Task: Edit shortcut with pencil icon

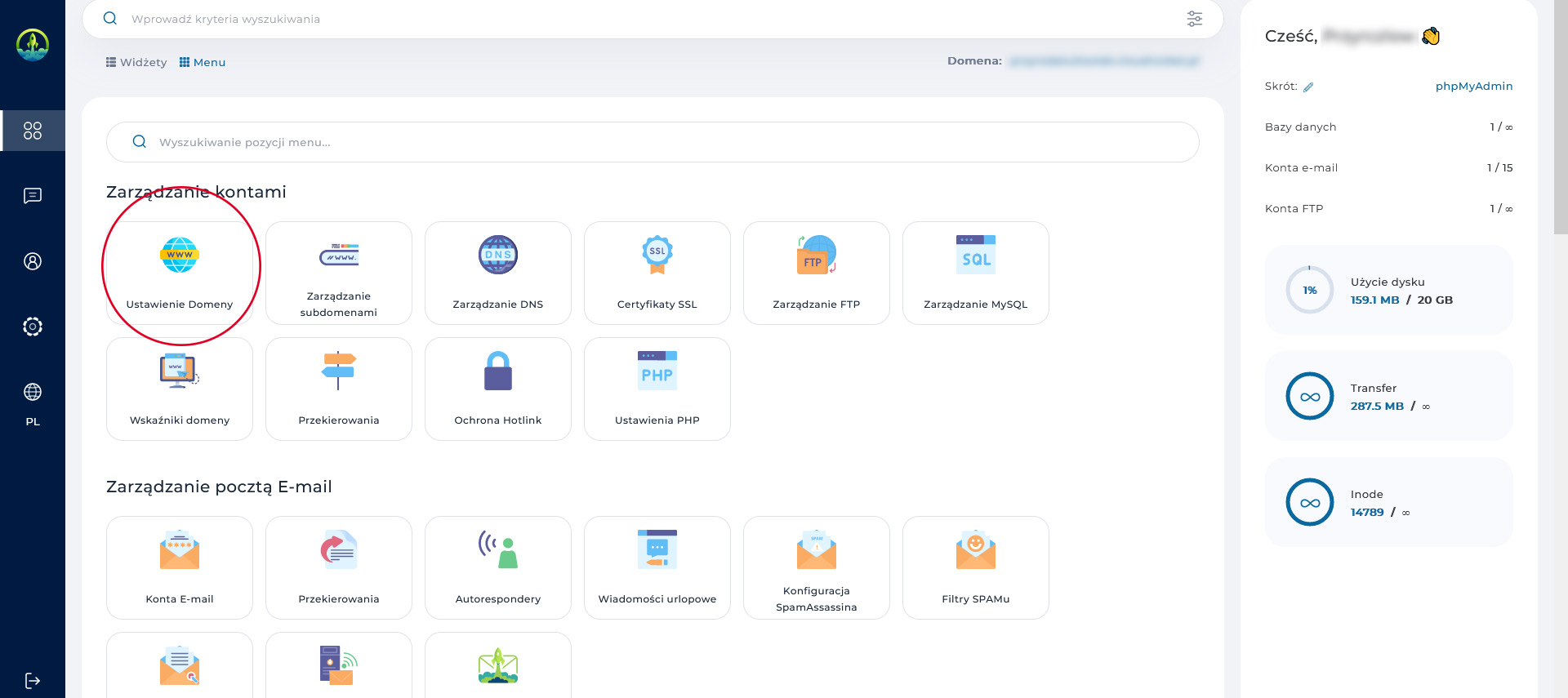Action: pos(1308,87)
